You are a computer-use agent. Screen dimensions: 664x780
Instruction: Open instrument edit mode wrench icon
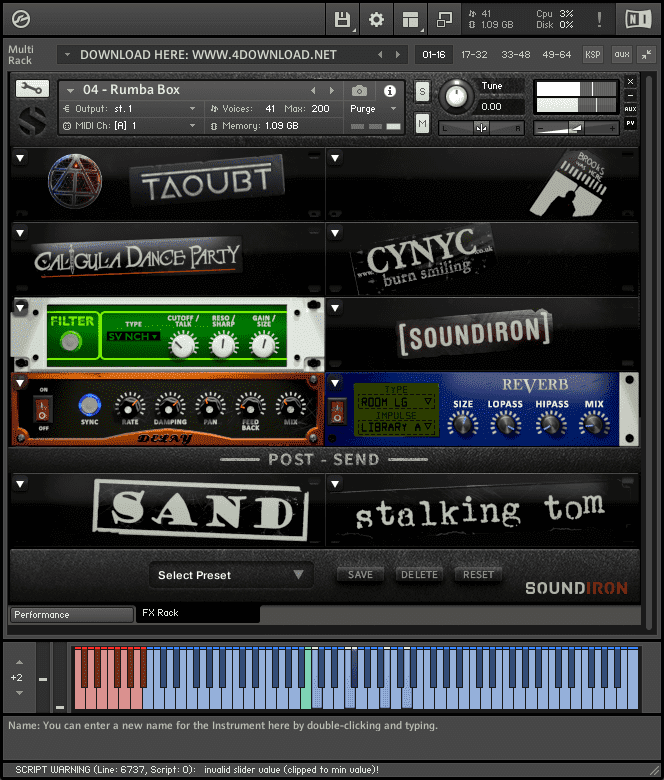(32, 89)
